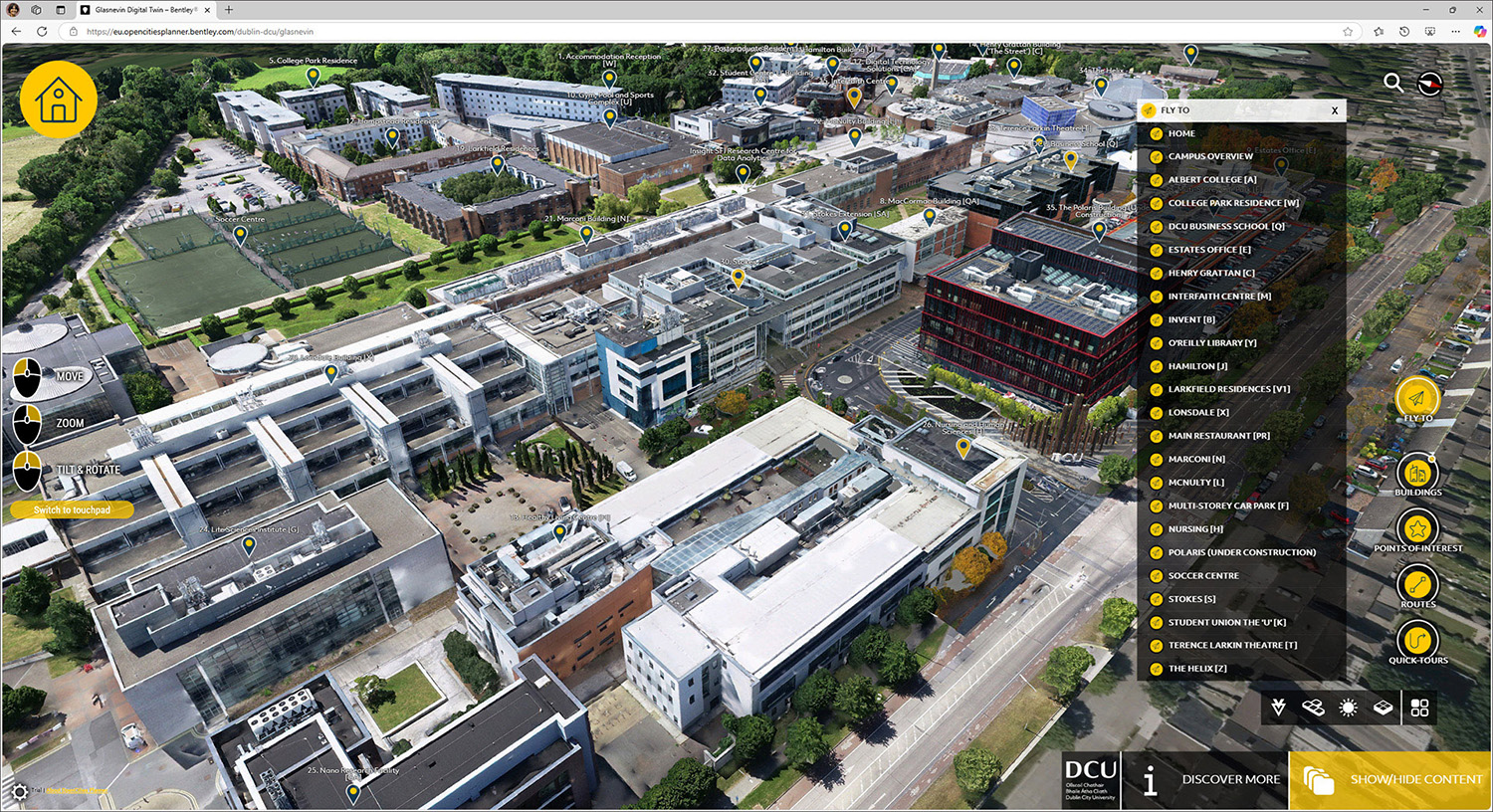The width and height of the screenshot is (1493, 812).
Task: Open the Buildings panel icon
Action: tap(1417, 474)
